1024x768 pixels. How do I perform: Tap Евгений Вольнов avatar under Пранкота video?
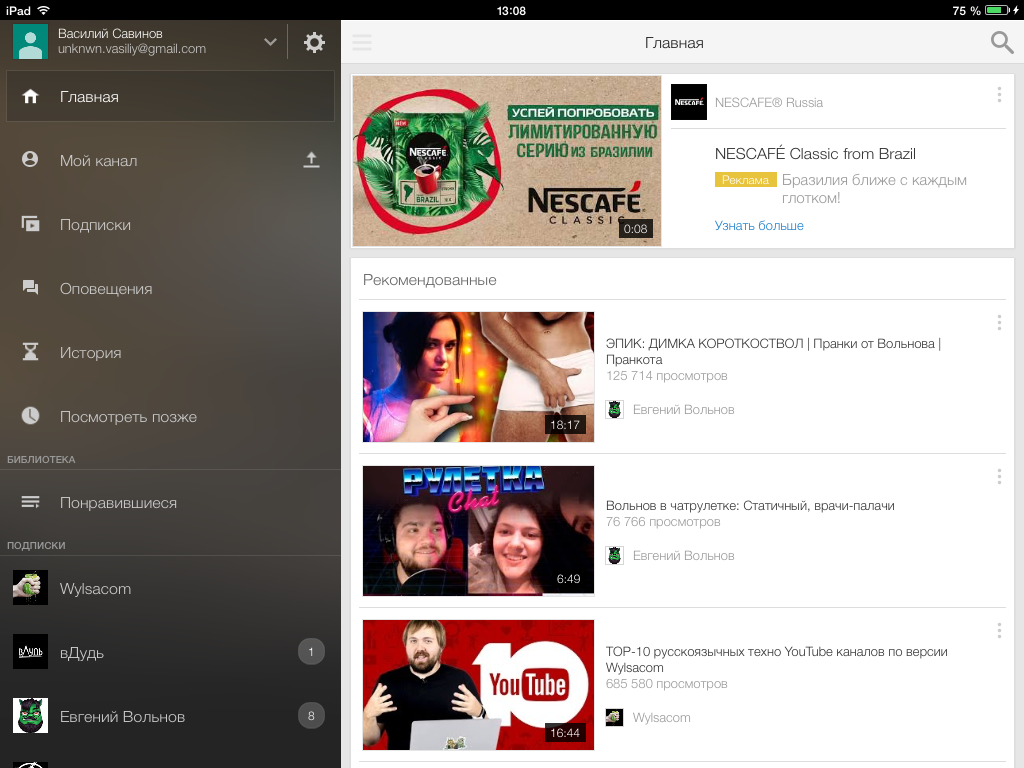point(615,409)
